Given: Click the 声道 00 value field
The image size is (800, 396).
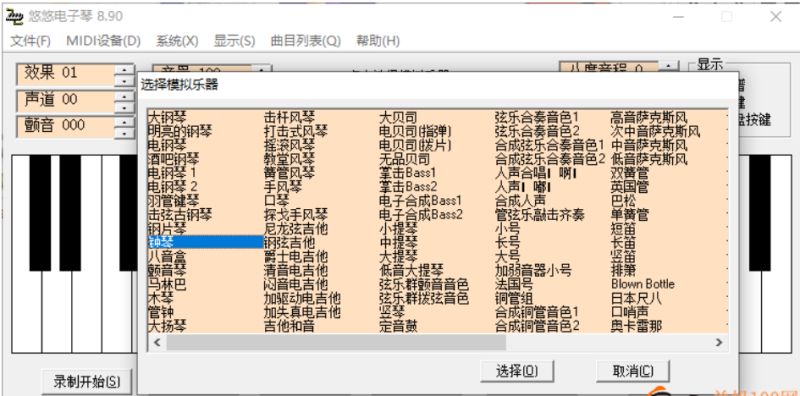Looking at the screenshot, I should click(x=66, y=101).
